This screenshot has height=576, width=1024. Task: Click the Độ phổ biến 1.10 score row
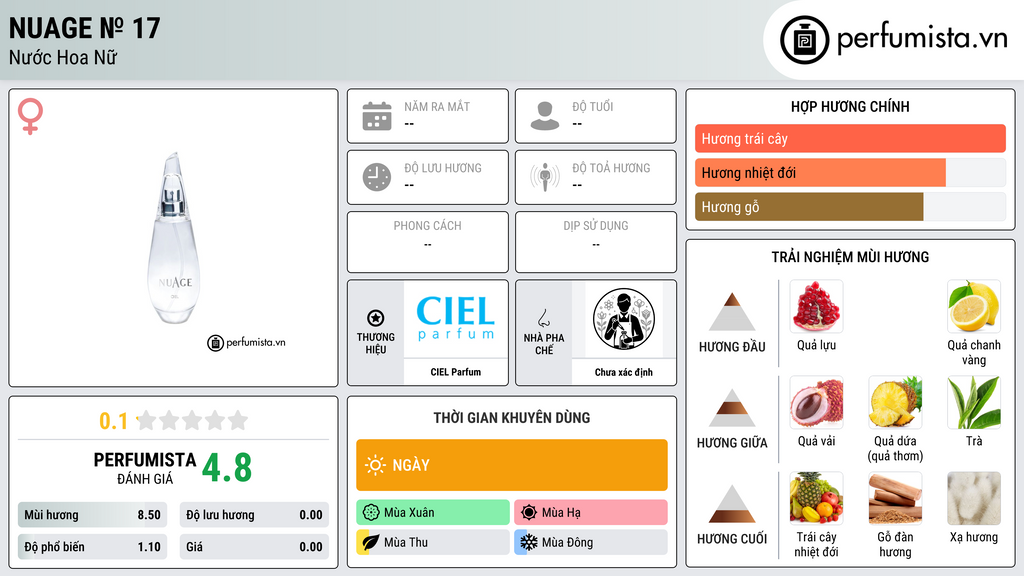(93, 547)
